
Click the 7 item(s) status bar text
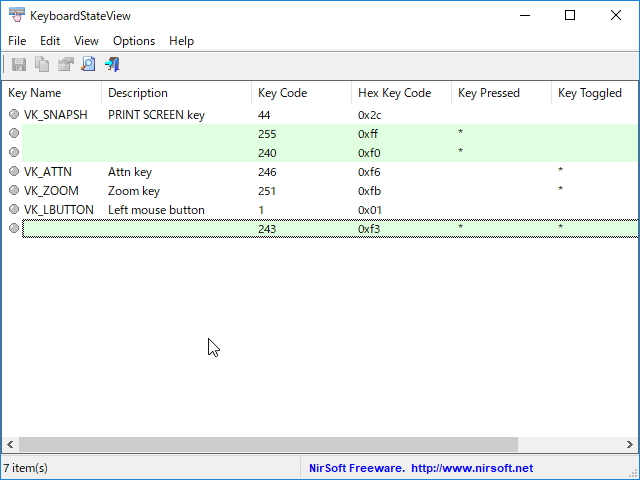pyautogui.click(x=25, y=468)
